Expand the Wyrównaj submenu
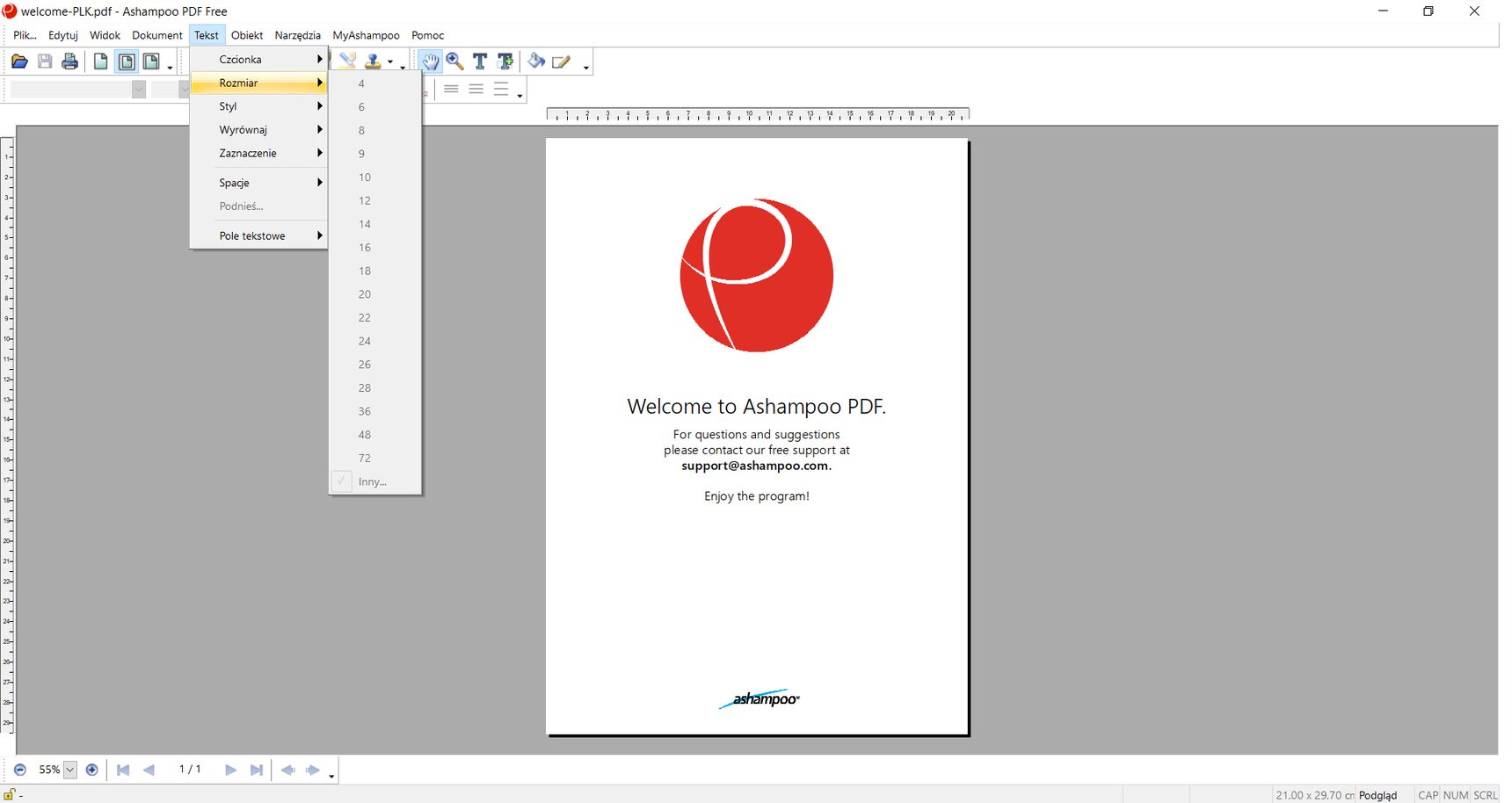Viewport: 1512px width, 803px height. point(258,129)
